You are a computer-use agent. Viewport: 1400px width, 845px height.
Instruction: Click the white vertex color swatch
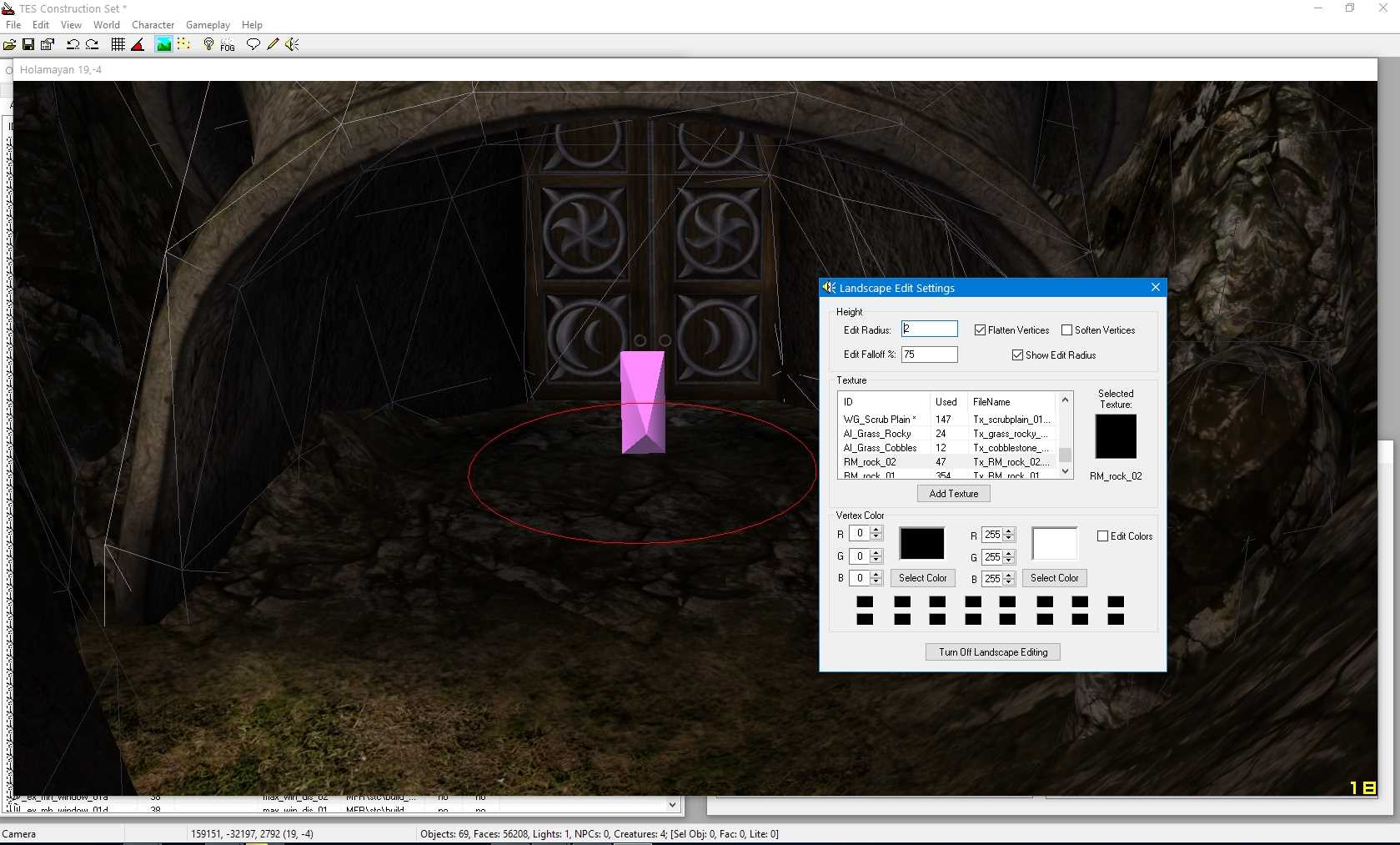[x=1054, y=544]
